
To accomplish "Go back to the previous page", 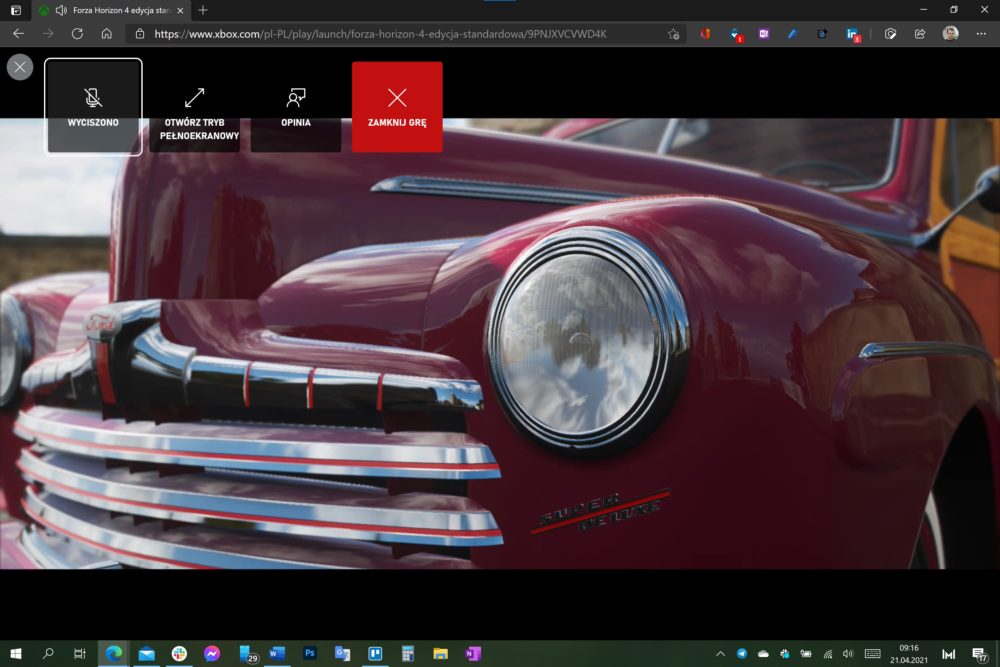I will pyautogui.click(x=18, y=34).
